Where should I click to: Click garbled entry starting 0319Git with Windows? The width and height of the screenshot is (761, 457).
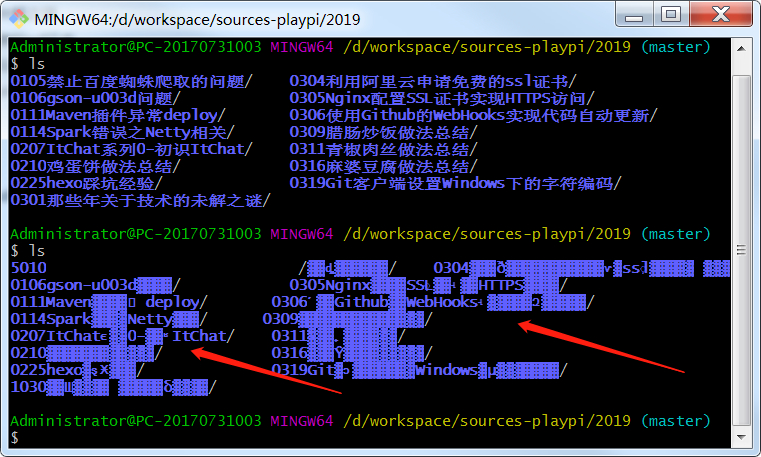(419, 370)
